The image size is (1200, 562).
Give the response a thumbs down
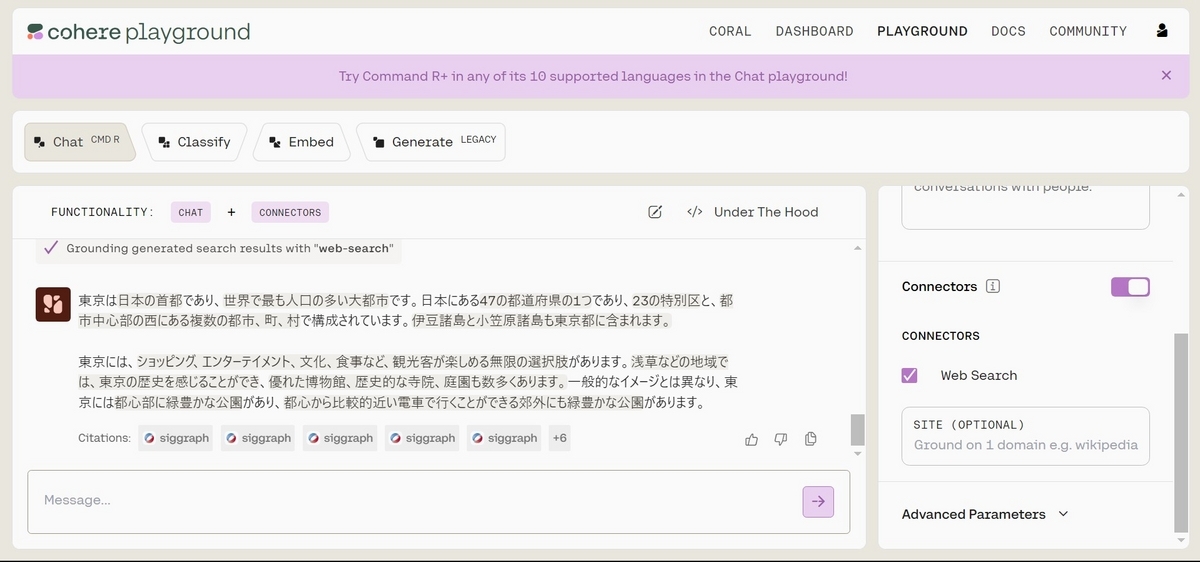(x=781, y=439)
